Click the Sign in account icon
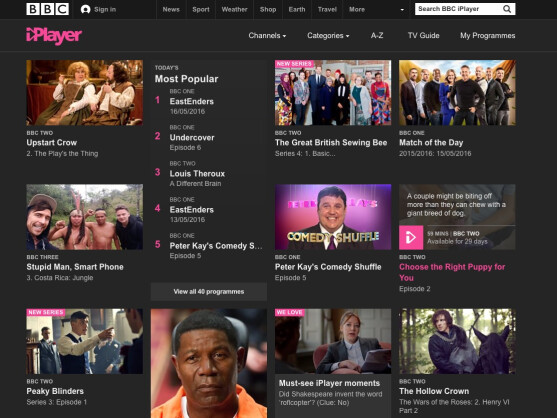Image resolution: width=557 pixels, height=418 pixels. pos(85,10)
